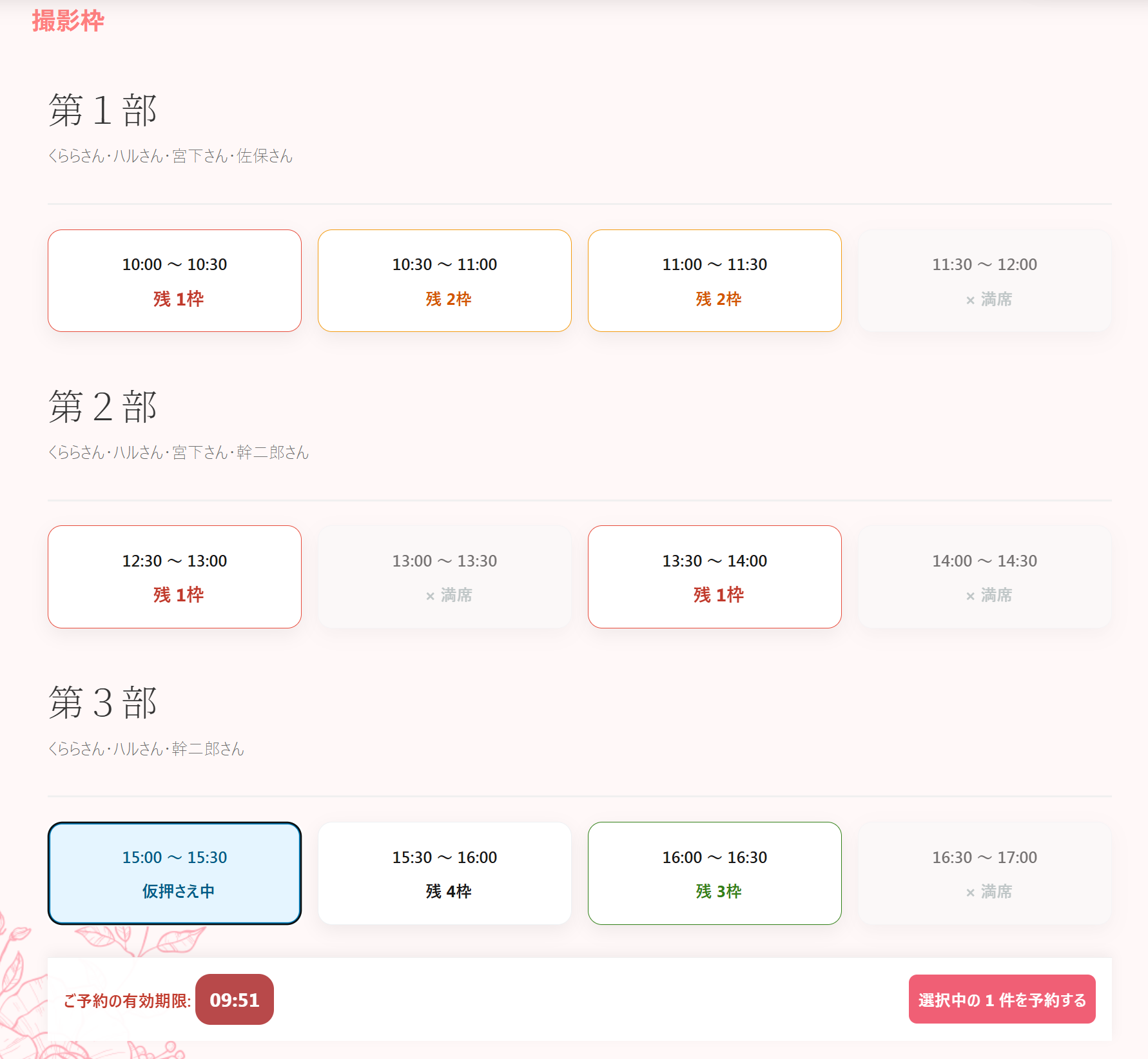Click the 第1部 section heading
This screenshot has width=1148, height=1059.
pyautogui.click(x=103, y=110)
